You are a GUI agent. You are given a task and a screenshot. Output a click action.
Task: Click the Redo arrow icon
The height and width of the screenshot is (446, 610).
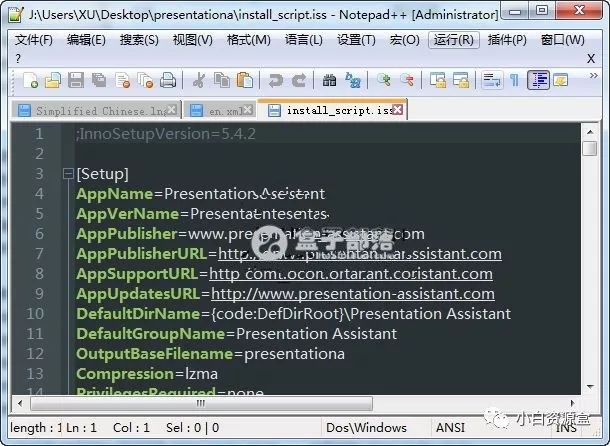(298, 80)
